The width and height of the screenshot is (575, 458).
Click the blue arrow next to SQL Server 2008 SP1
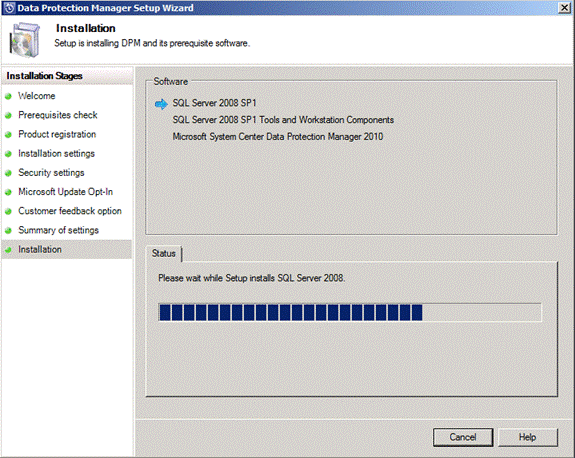161,104
